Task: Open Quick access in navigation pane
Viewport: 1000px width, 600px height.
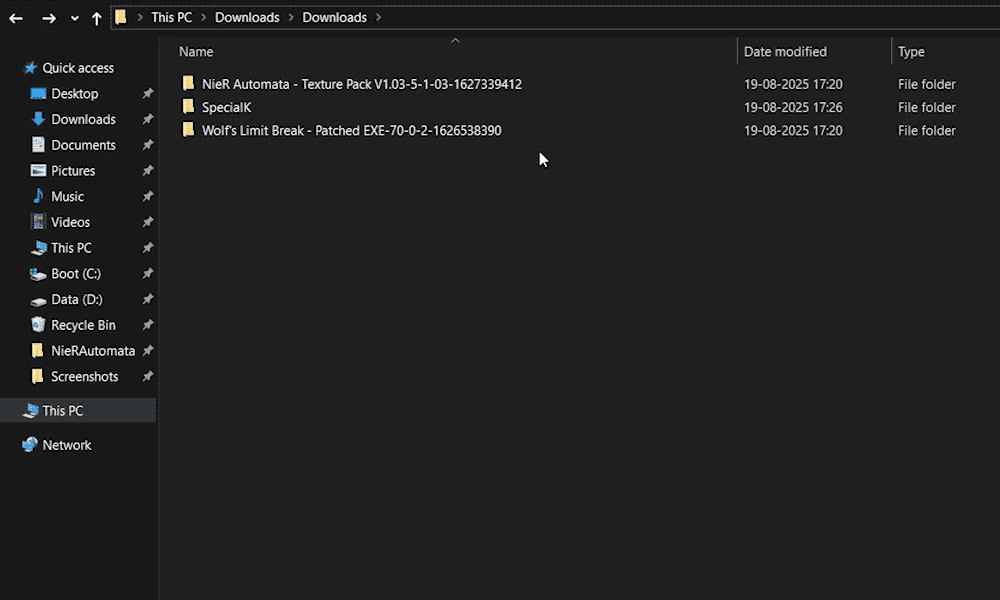Action: pyautogui.click(x=78, y=68)
